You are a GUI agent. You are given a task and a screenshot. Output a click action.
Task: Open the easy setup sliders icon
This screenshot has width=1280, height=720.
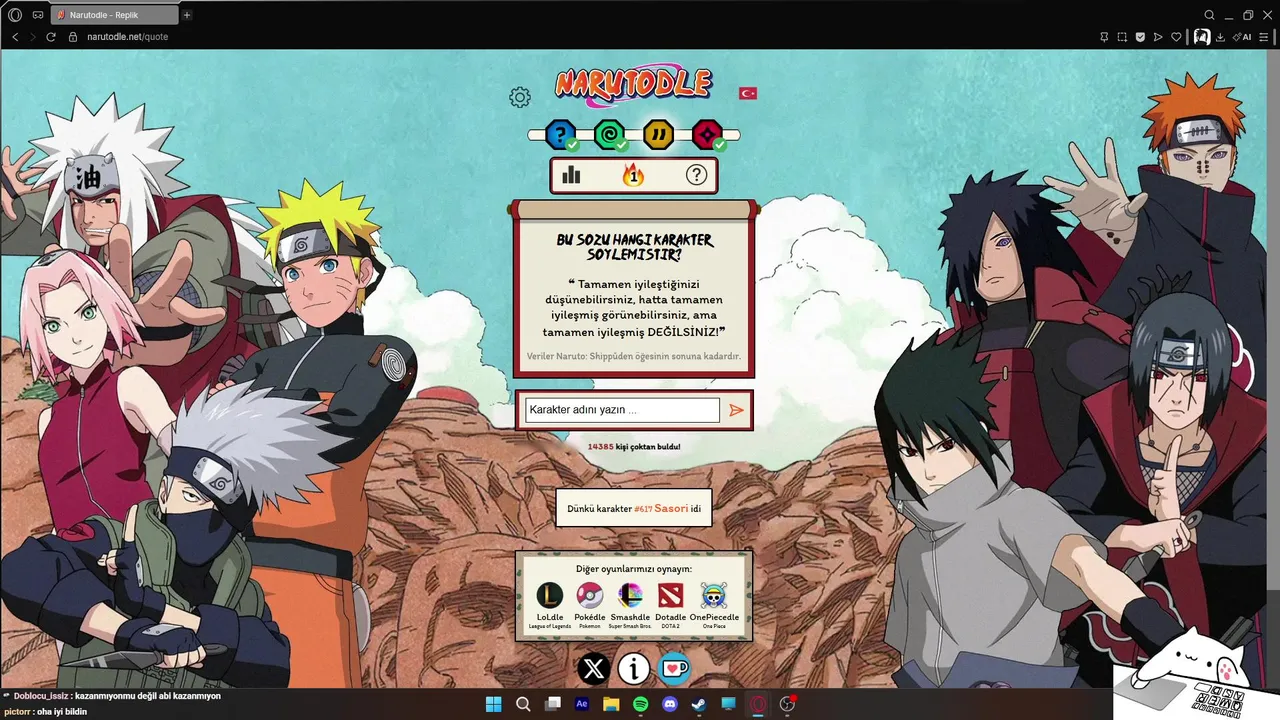point(1266,37)
